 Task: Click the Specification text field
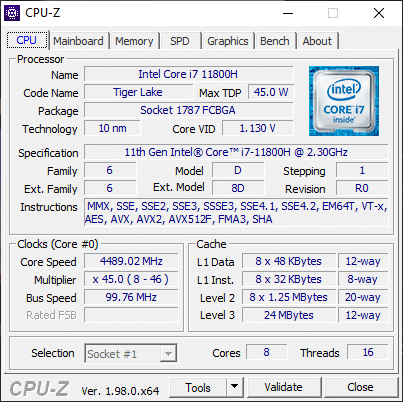(x=236, y=152)
